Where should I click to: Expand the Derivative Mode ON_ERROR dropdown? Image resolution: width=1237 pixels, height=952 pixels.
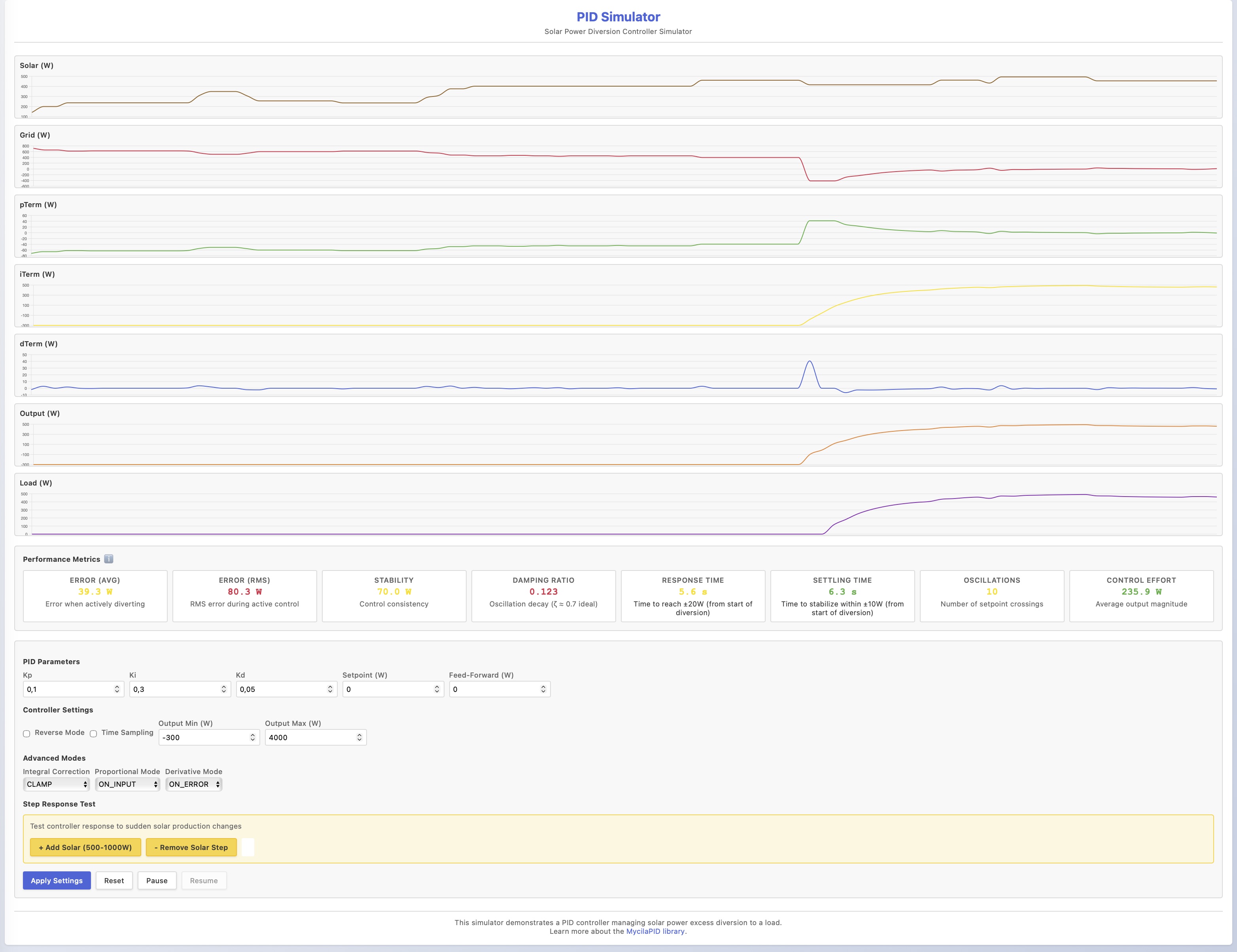coord(194,784)
